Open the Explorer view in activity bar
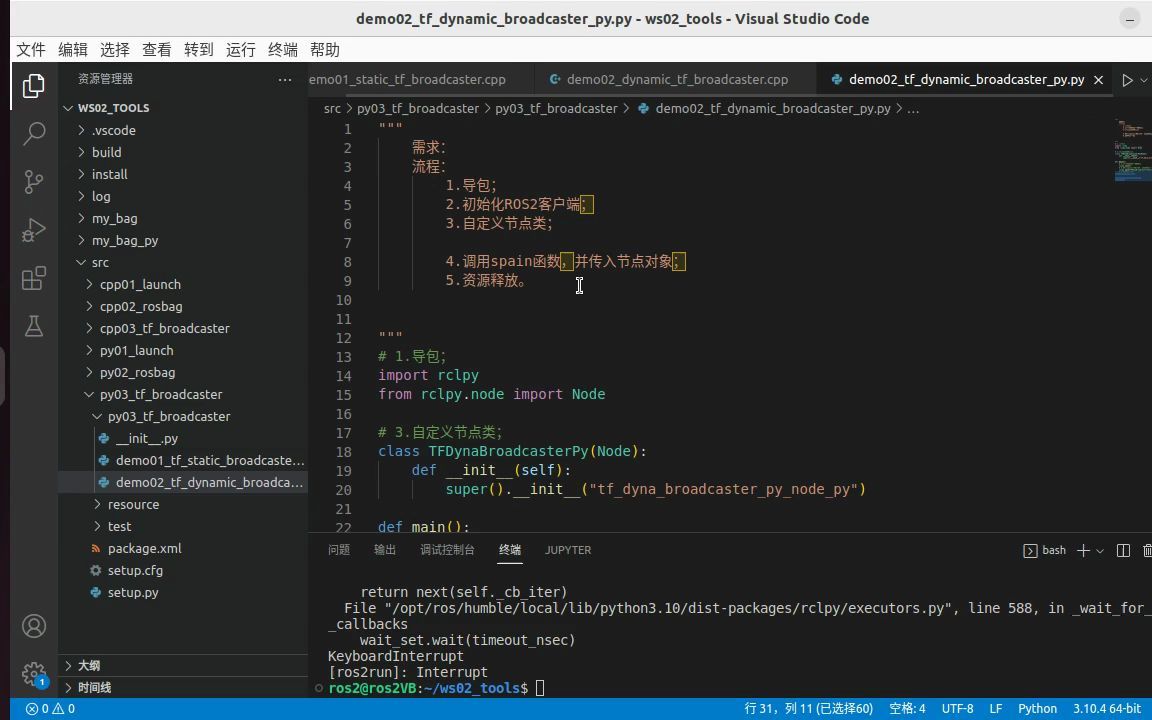 tap(34, 86)
